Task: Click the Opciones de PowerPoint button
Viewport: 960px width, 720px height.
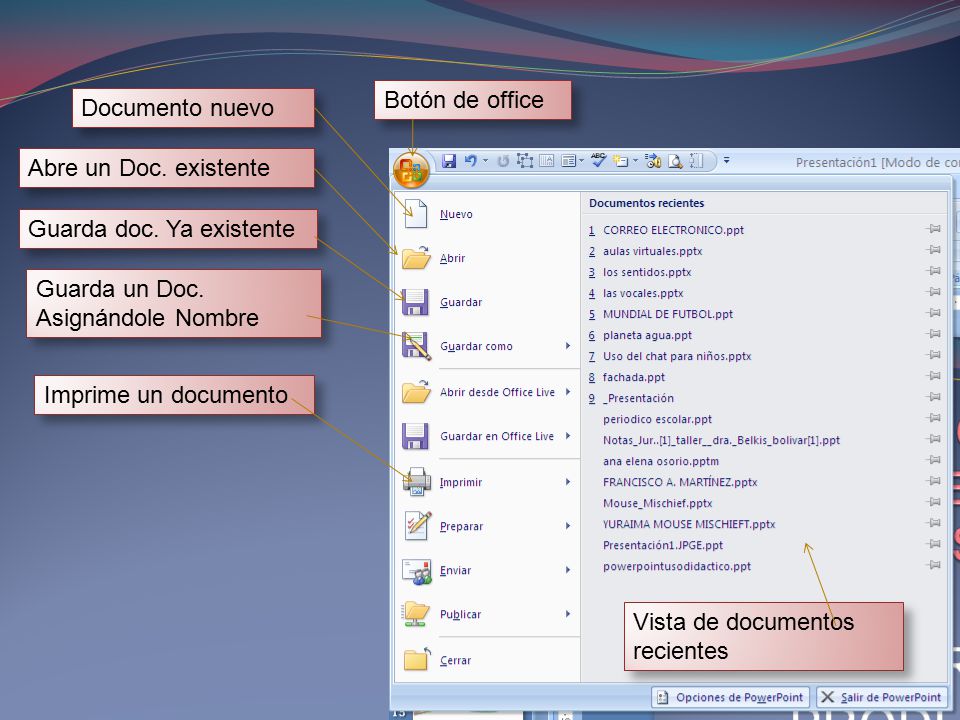Action: click(730, 697)
